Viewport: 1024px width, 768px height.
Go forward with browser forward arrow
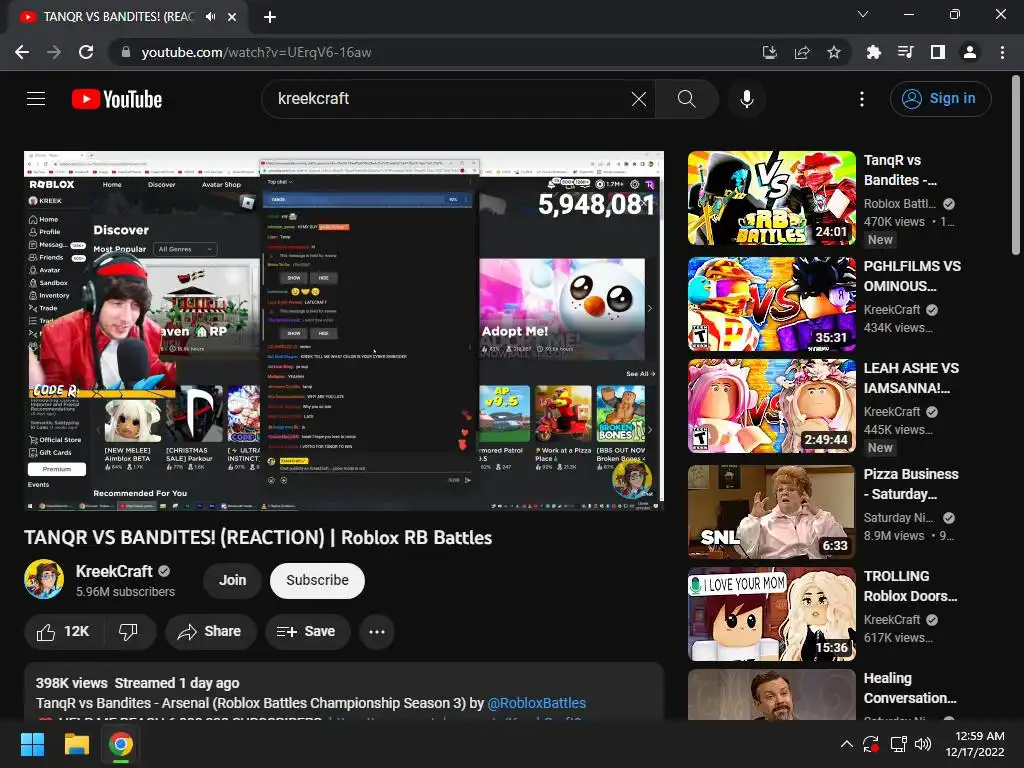(x=54, y=52)
